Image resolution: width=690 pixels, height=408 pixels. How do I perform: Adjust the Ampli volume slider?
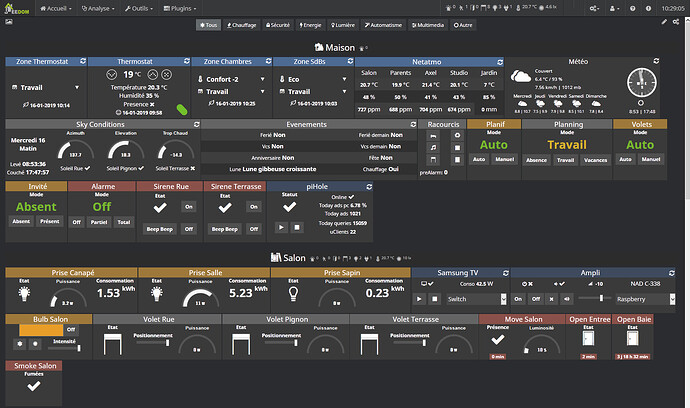(594, 298)
